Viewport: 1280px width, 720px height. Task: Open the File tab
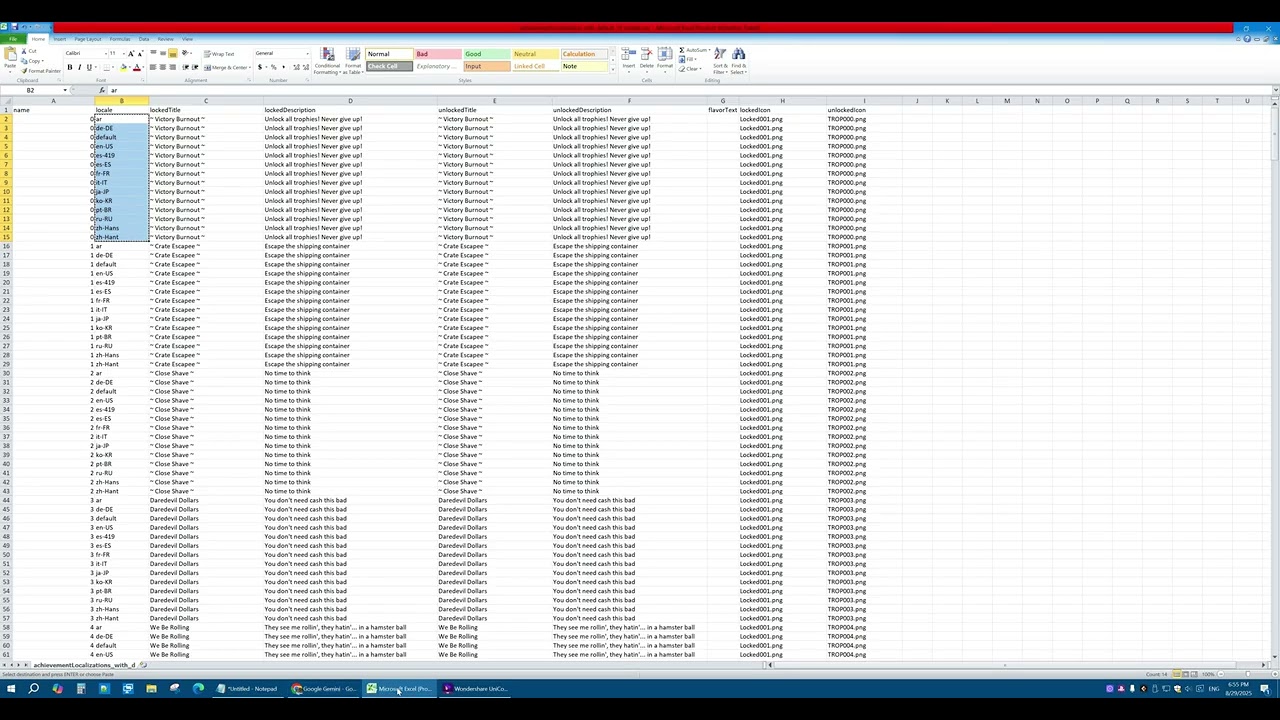pos(13,39)
